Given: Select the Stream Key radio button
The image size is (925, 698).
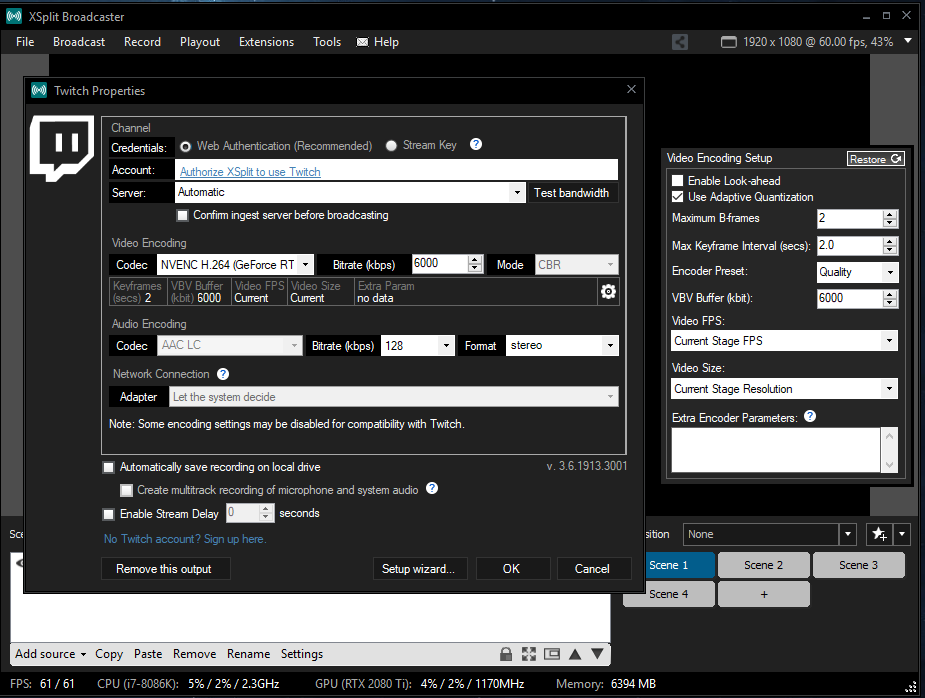Looking at the screenshot, I should tap(391, 145).
